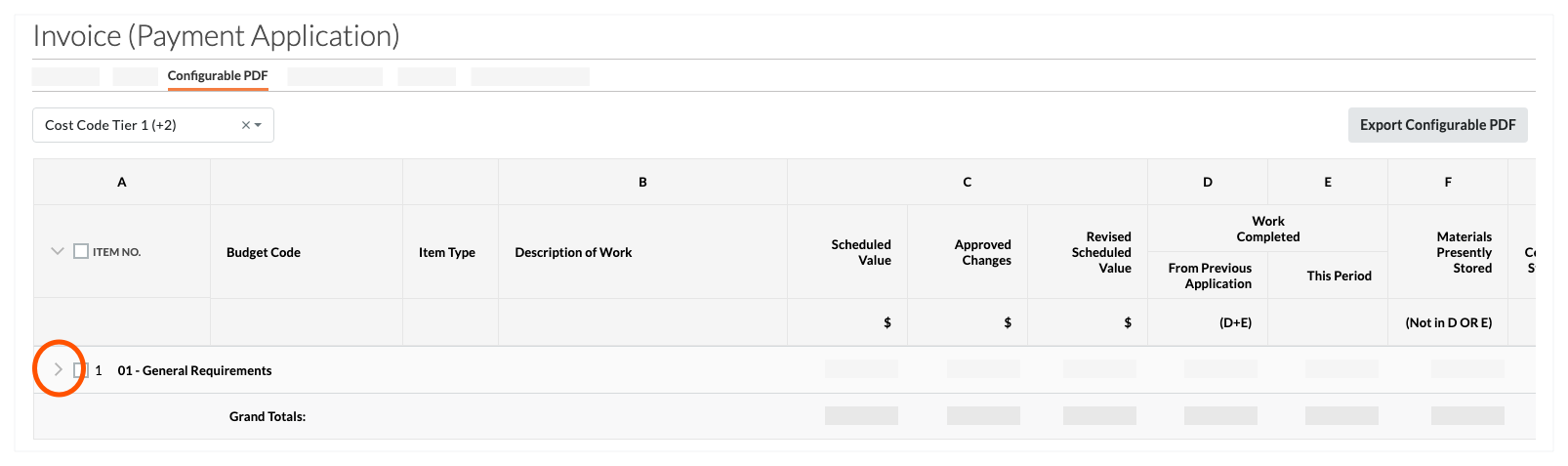Click the Cost Code Tier 1 (+2) field
Viewport: 1568px width, 466px height.
pyautogui.click(x=137, y=125)
